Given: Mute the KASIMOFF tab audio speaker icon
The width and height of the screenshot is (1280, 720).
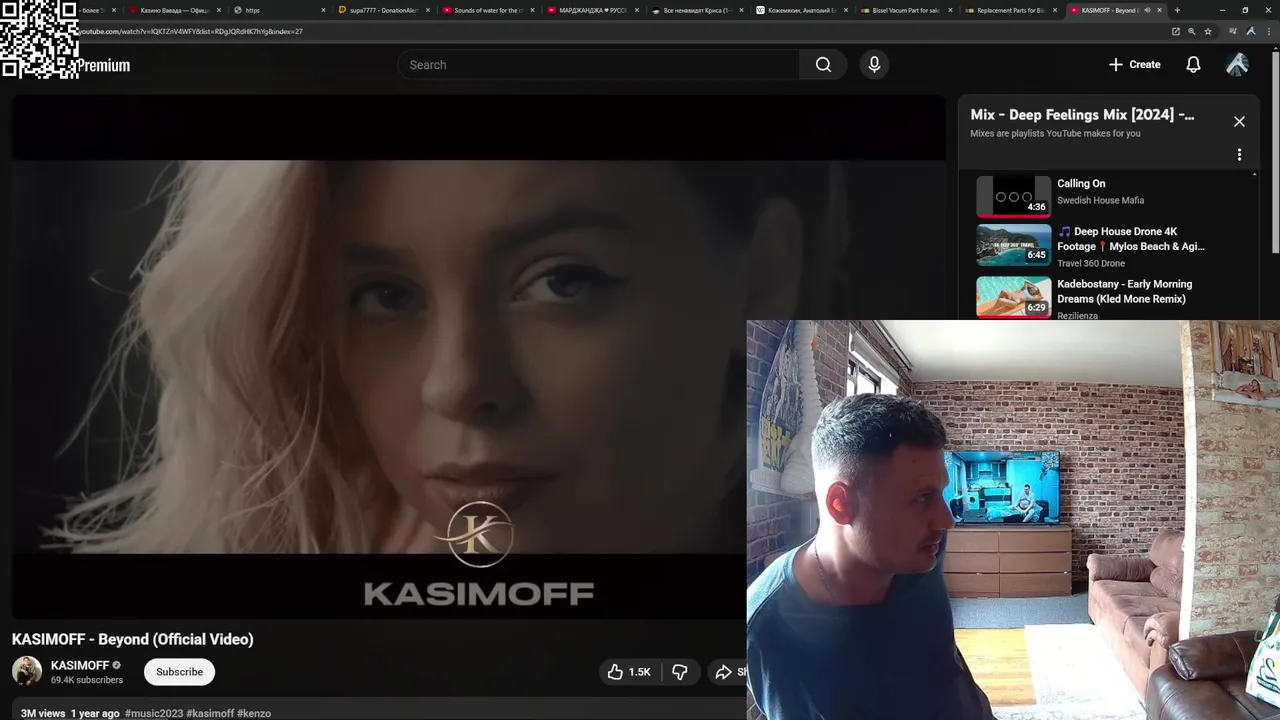Looking at the screenshot, I should (1147, 10).
